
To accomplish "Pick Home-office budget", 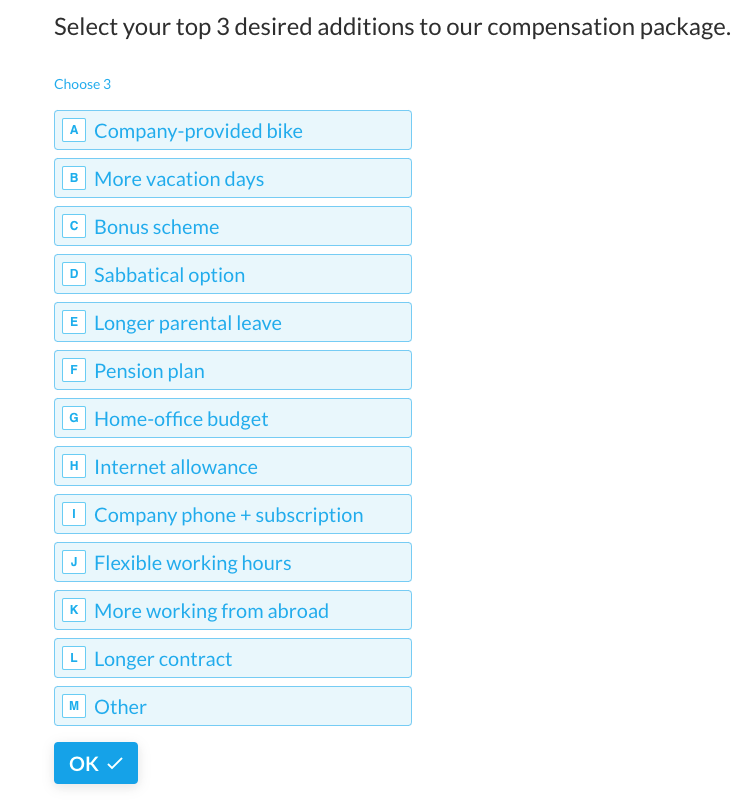I will 232,419.
